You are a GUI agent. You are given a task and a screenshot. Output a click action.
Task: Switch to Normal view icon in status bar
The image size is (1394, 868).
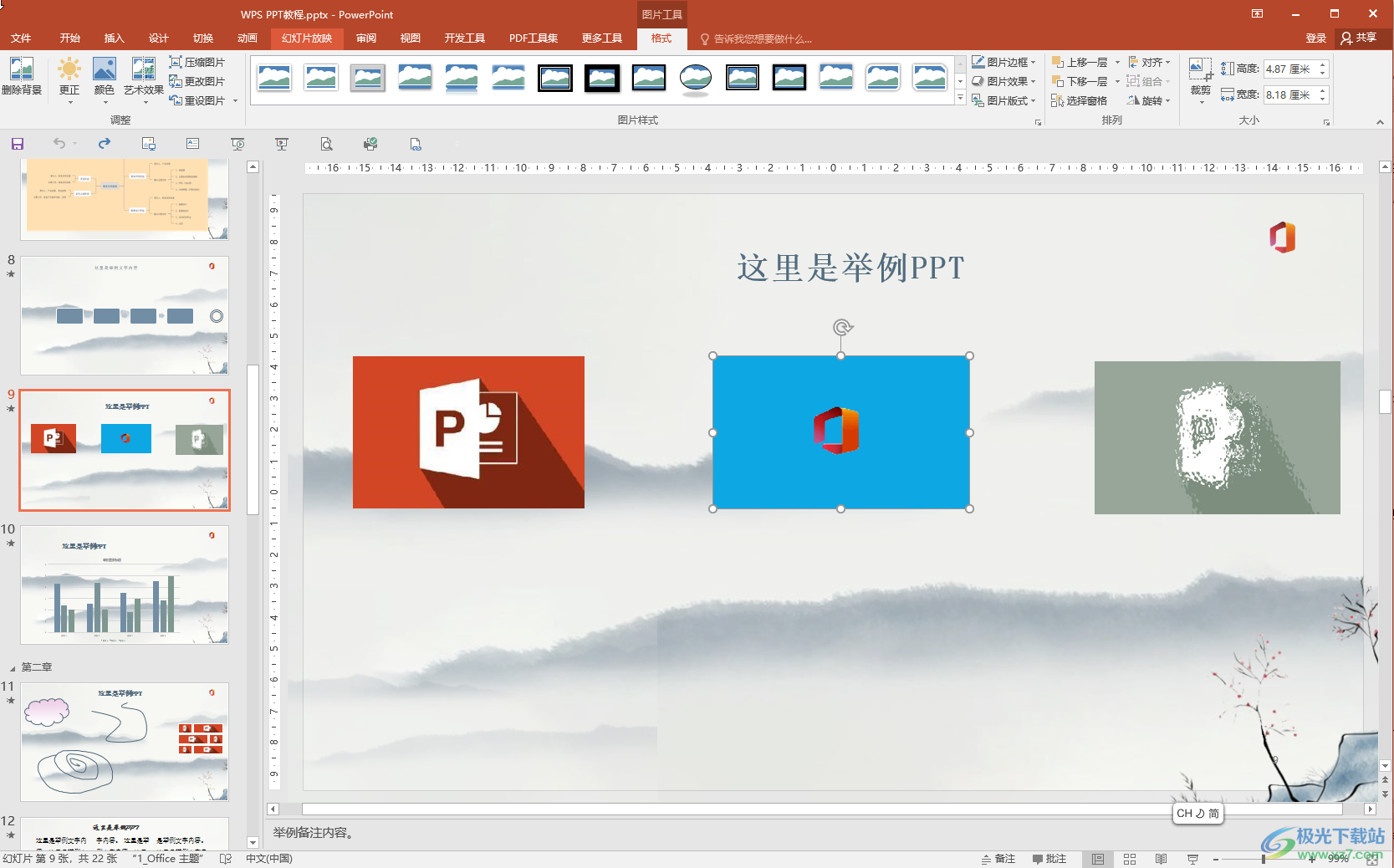click(x=1098, y=859)
